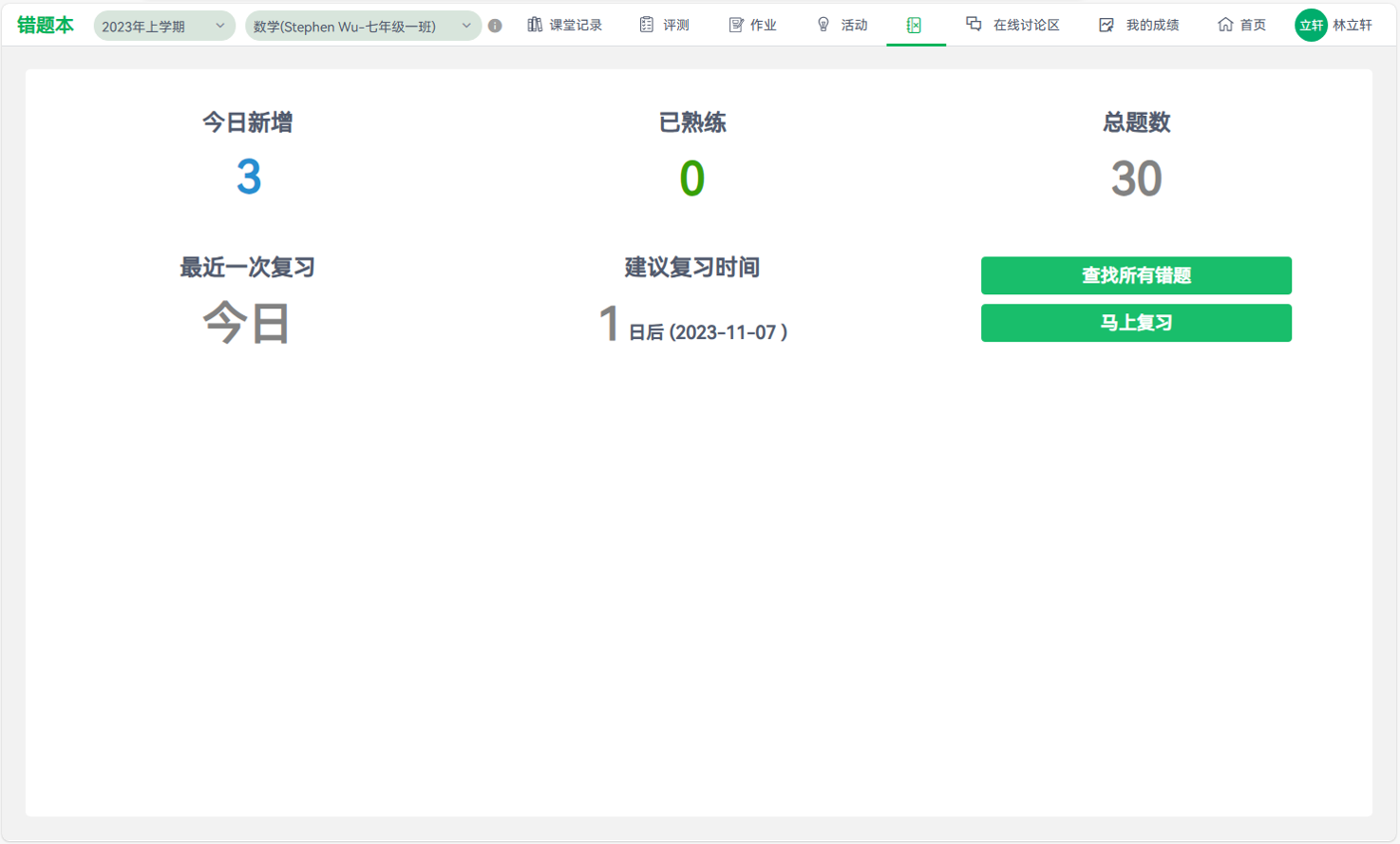Go to 首页 via the house icon
Viewport: 1400px width, 844px height.
click(1225, 25)
